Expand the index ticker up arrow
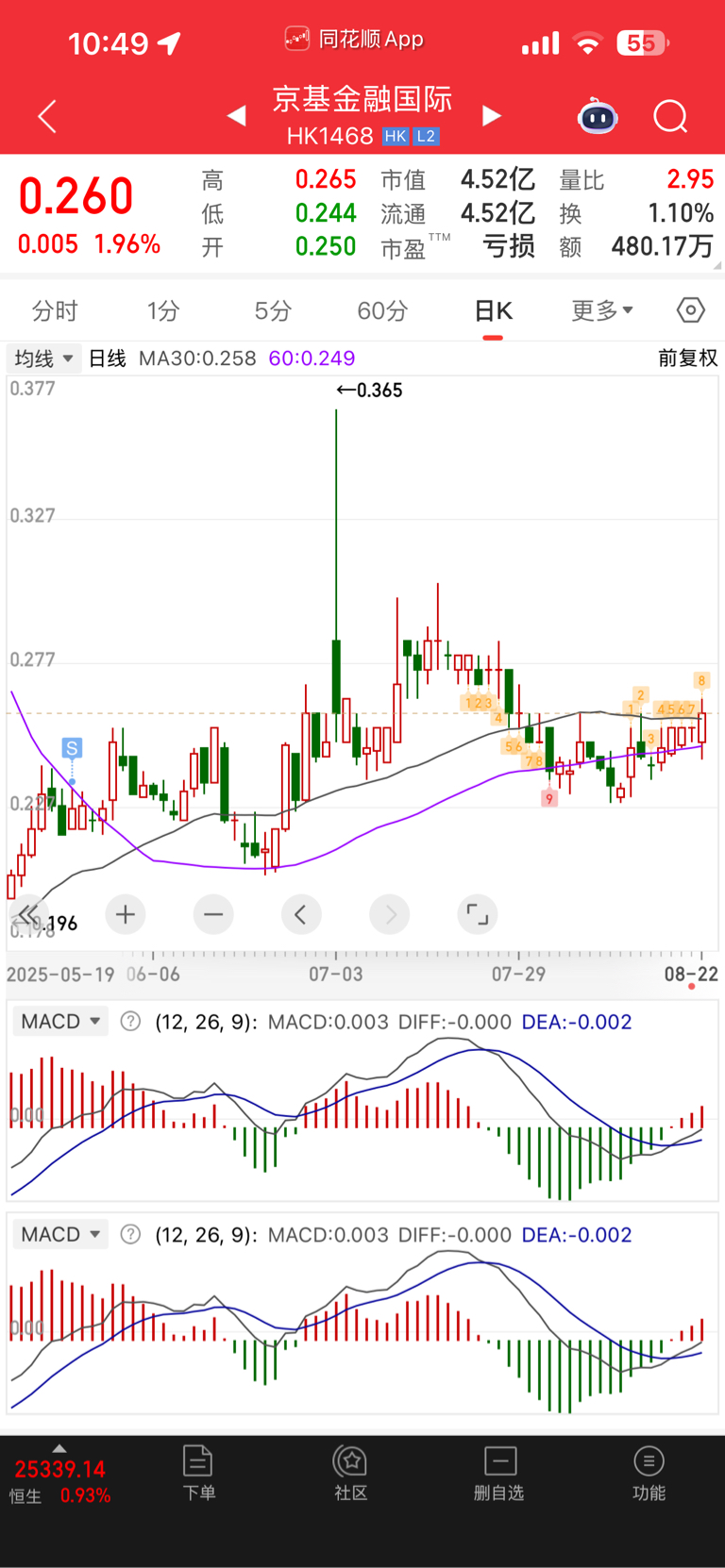Viewport: 725px width, 1568px height. coord(59,1448)
